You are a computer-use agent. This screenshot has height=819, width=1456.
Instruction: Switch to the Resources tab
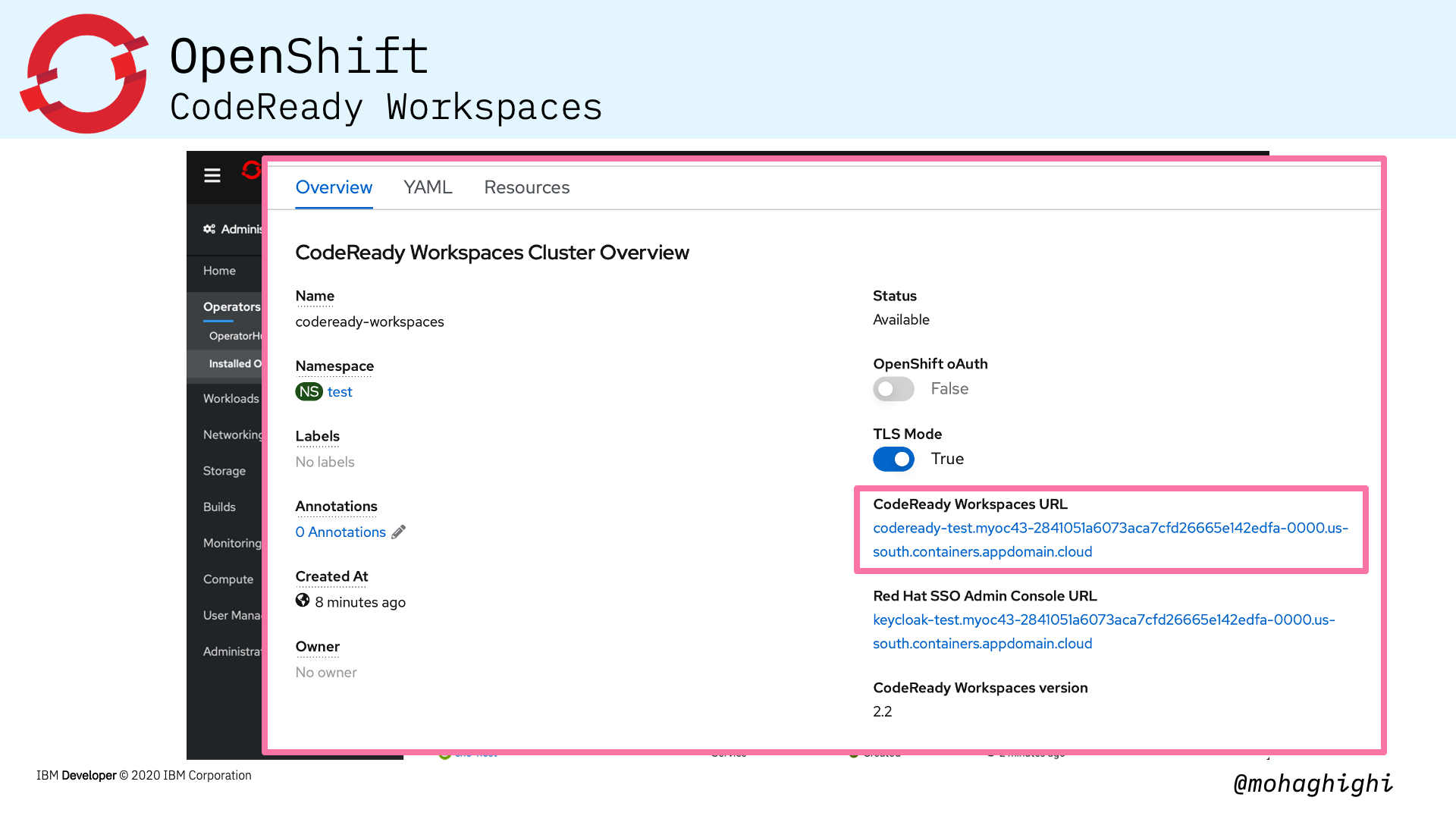click(x=527, y=187)
